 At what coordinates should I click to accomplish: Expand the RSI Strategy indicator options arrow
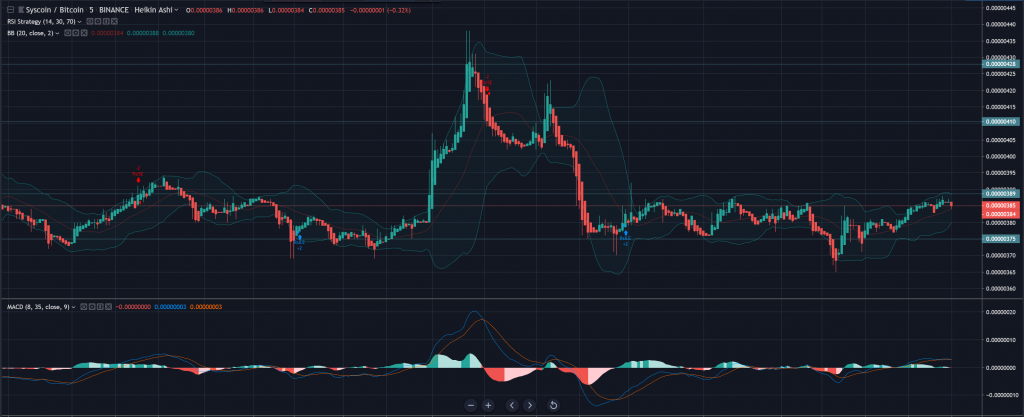[80, 22]
